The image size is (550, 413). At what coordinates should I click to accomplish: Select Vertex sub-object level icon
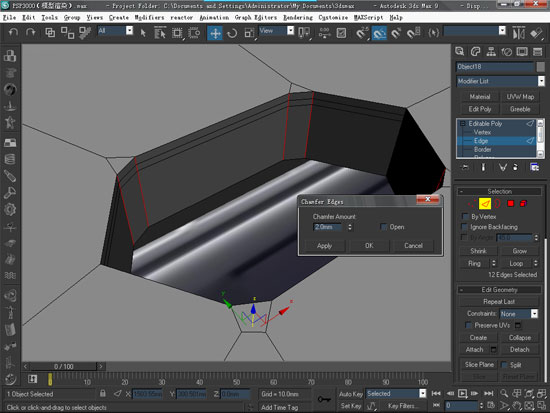coord(471,204)
